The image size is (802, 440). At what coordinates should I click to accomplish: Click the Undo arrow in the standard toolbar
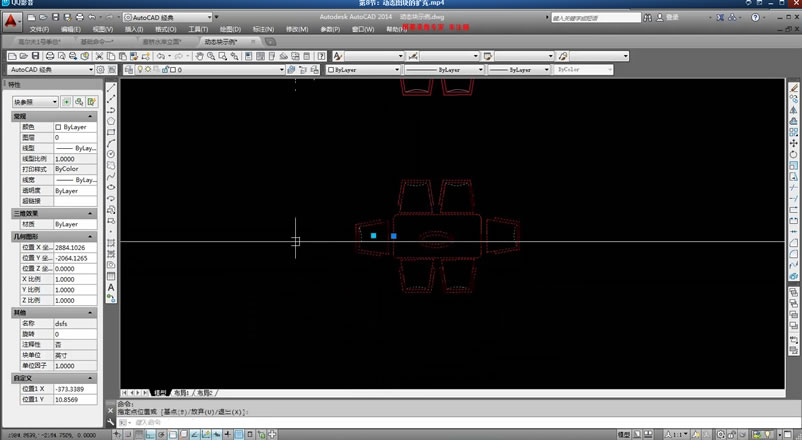(161, 56)
